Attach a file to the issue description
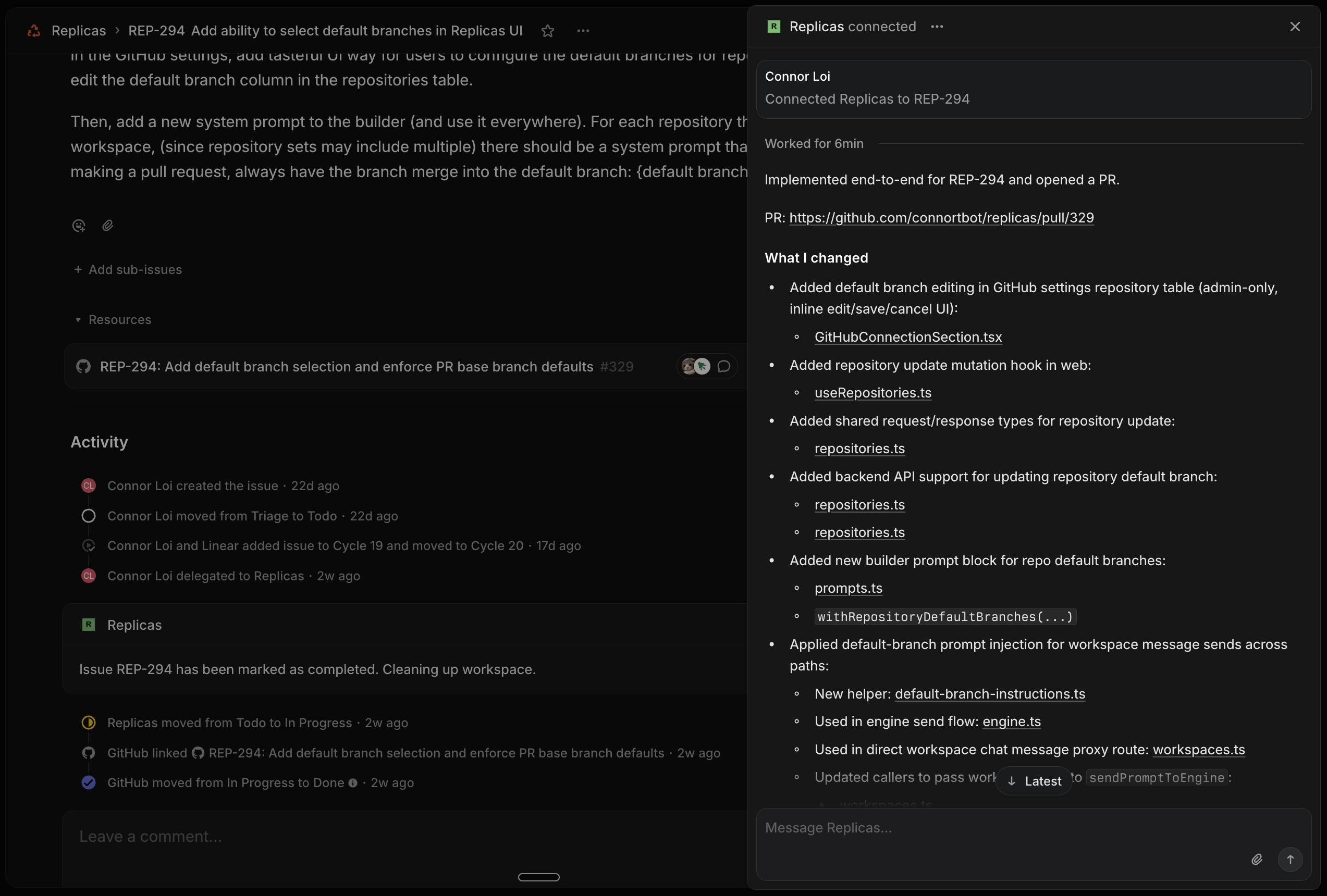 [x=108, y=226]
